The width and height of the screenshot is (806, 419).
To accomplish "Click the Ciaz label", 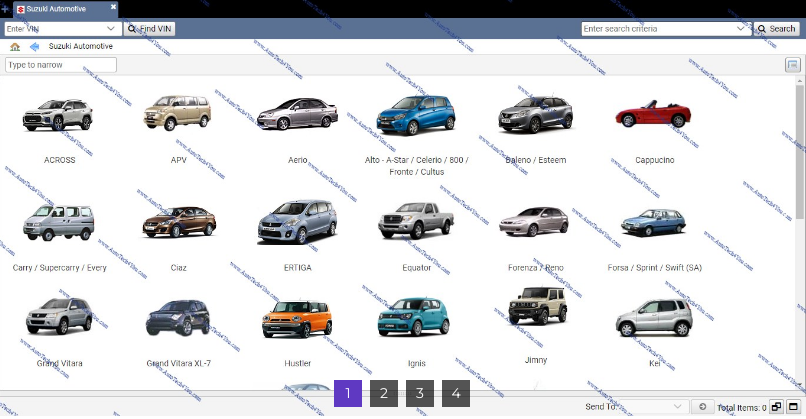I will point(178,267).
